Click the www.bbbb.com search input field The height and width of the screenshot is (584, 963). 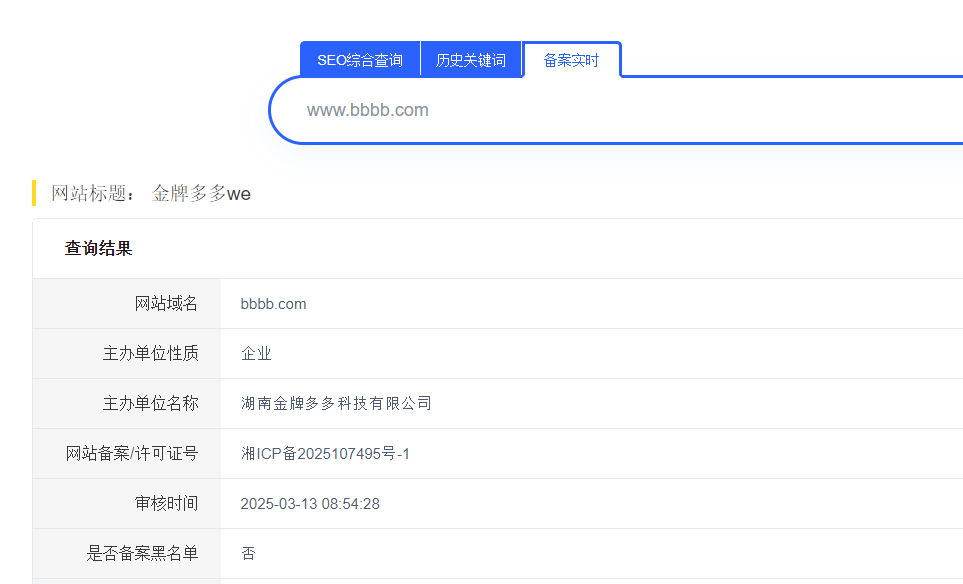617,111
